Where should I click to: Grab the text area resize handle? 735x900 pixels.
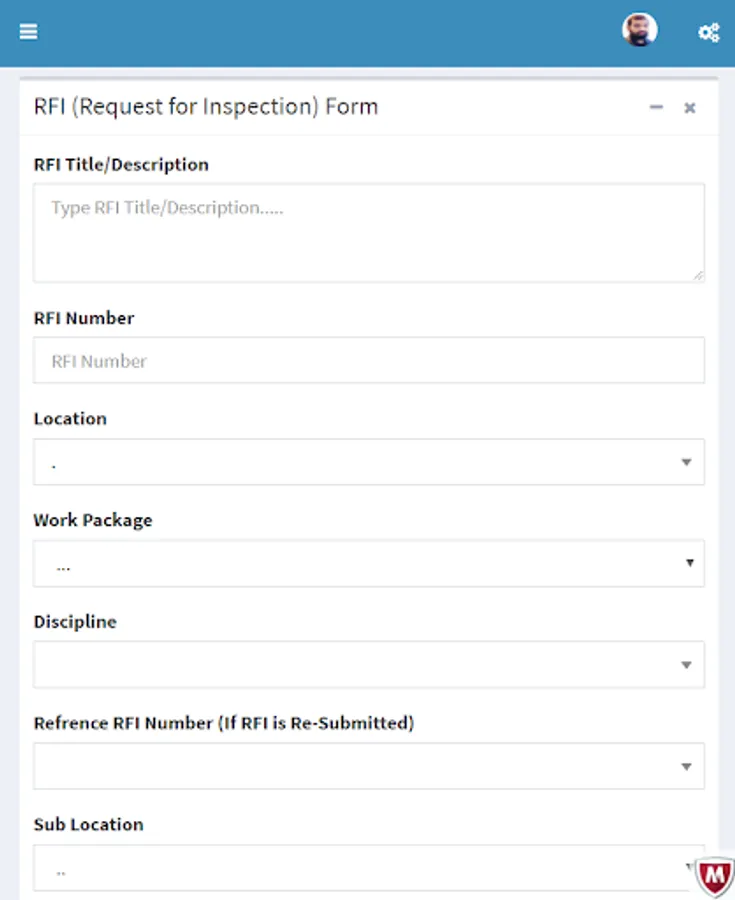tap(697, 274)
